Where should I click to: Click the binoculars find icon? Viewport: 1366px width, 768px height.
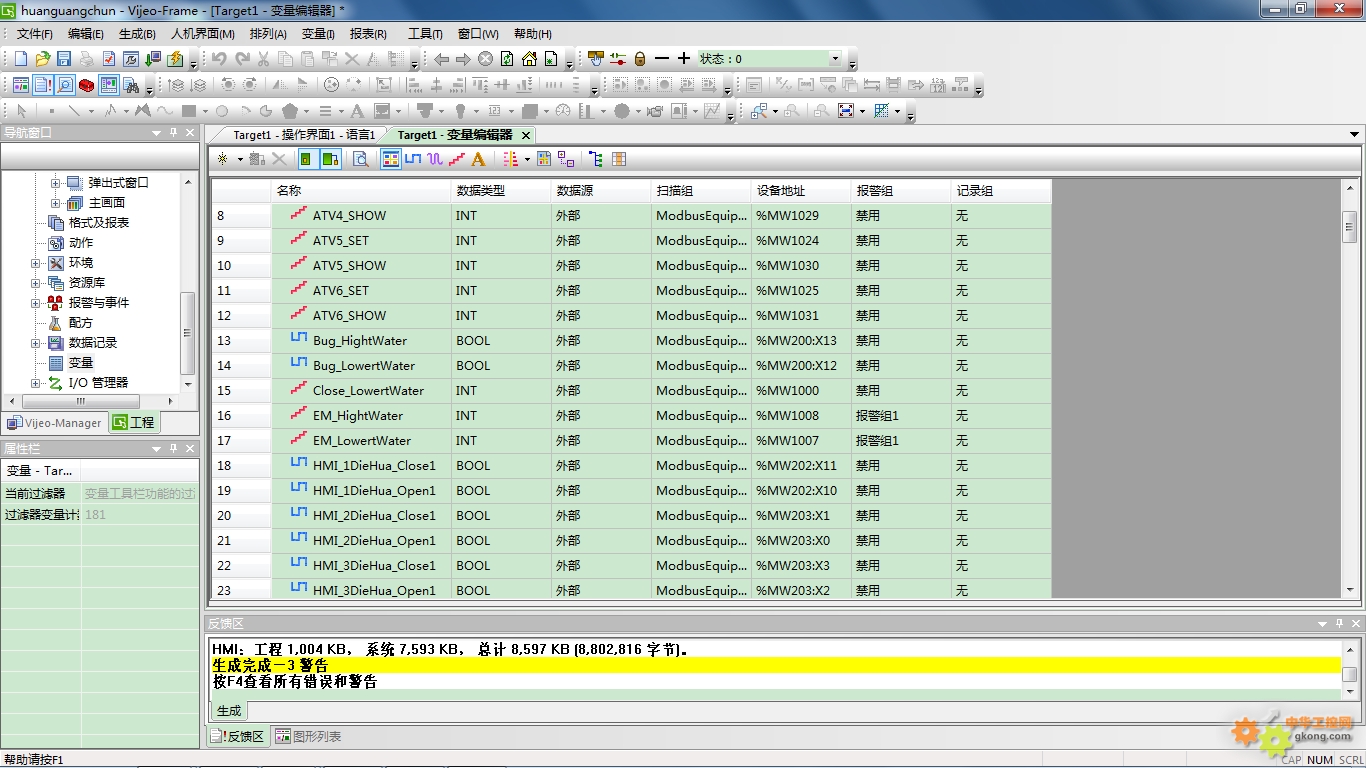[x=131, y=85]
